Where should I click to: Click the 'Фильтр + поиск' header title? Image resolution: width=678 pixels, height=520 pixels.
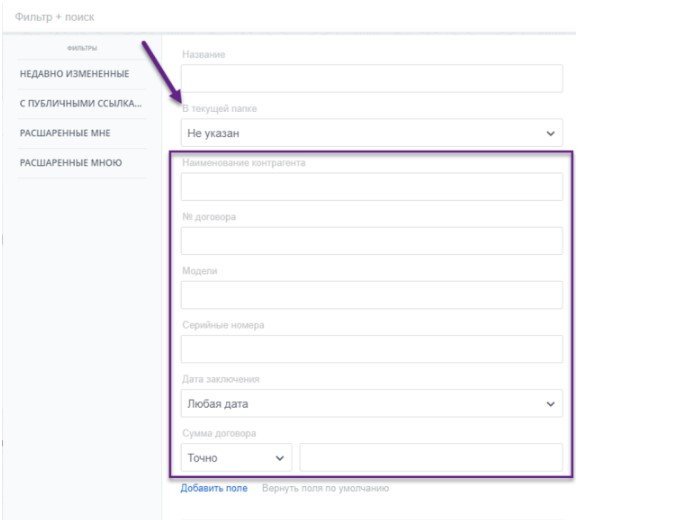[55, 17]
